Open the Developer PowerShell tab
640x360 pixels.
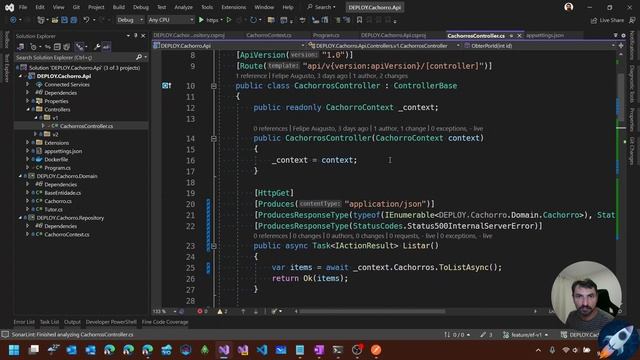(111, 322)
